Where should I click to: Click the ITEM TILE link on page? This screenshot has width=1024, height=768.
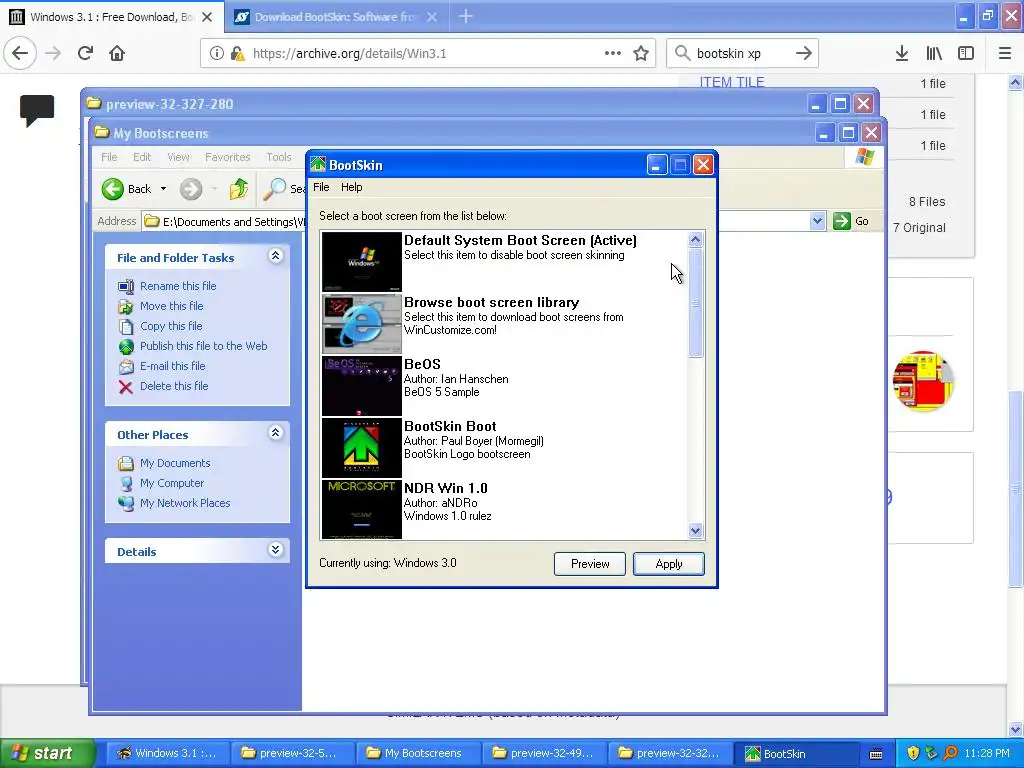click(731, 82)
